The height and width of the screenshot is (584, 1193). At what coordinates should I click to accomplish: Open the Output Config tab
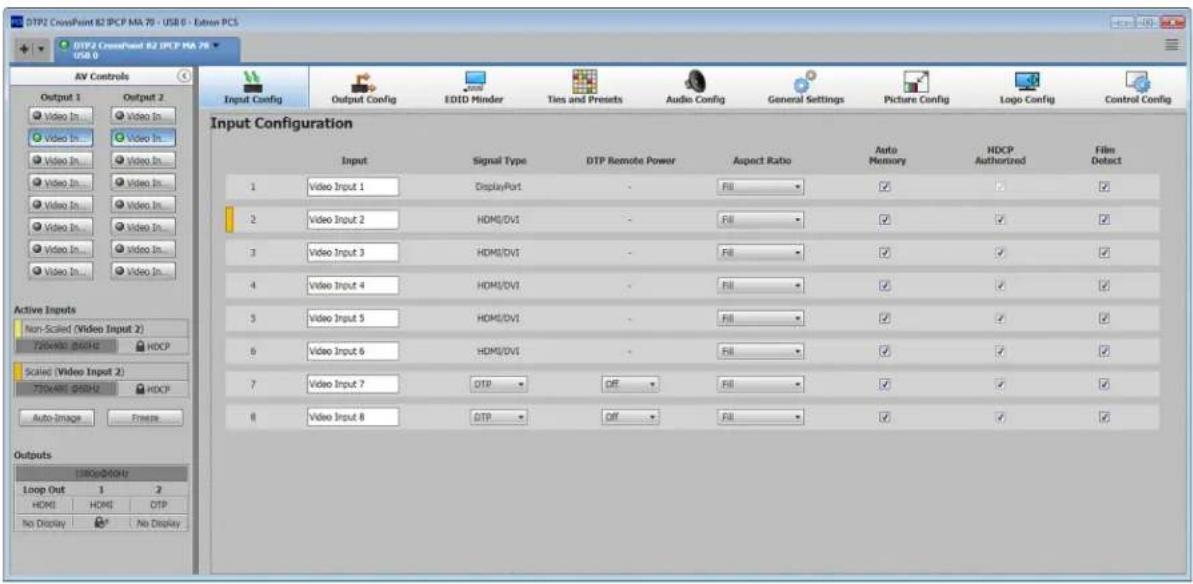[x=361, y=87]
